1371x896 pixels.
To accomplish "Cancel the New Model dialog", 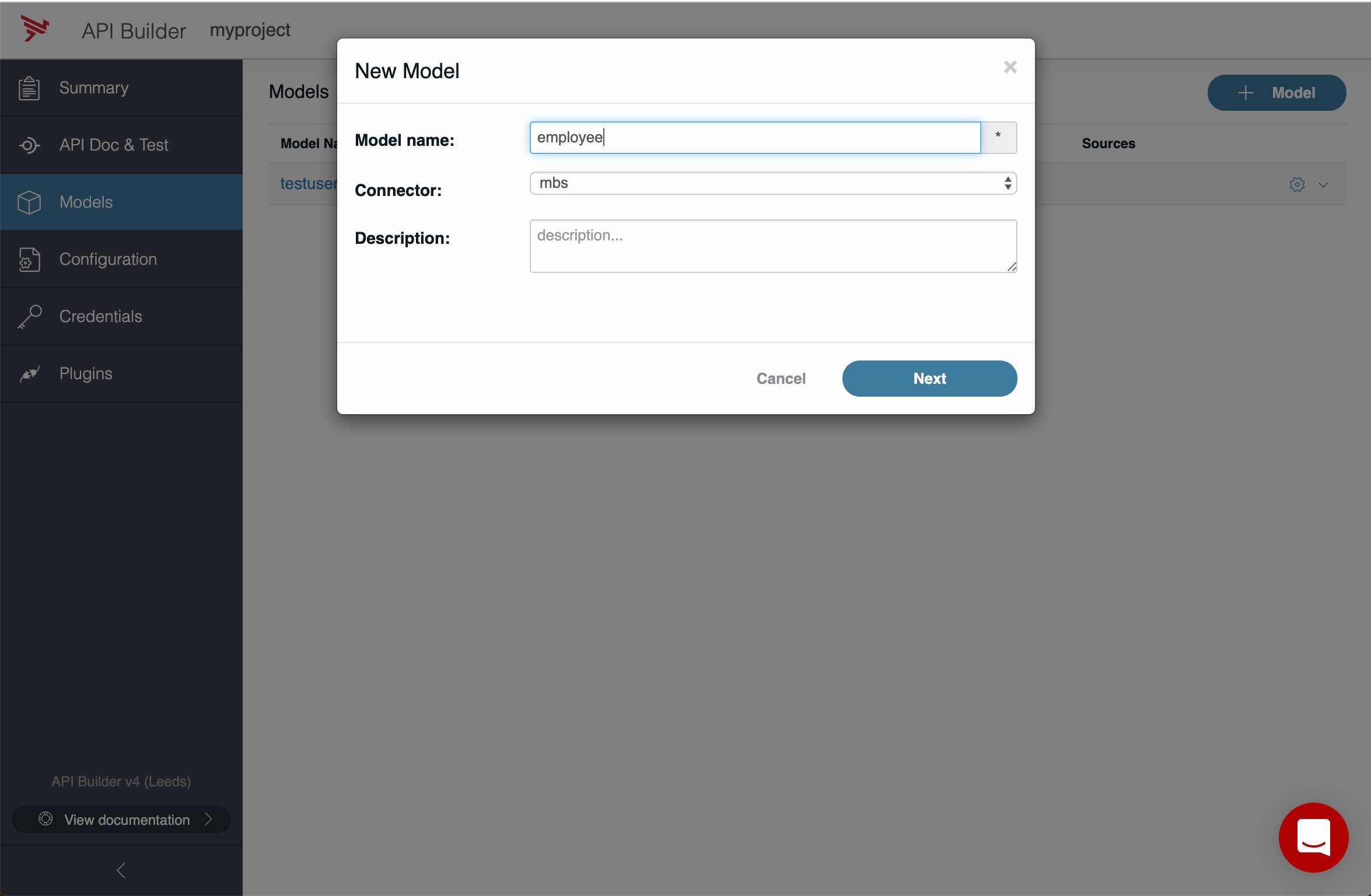I will point(781,379).
